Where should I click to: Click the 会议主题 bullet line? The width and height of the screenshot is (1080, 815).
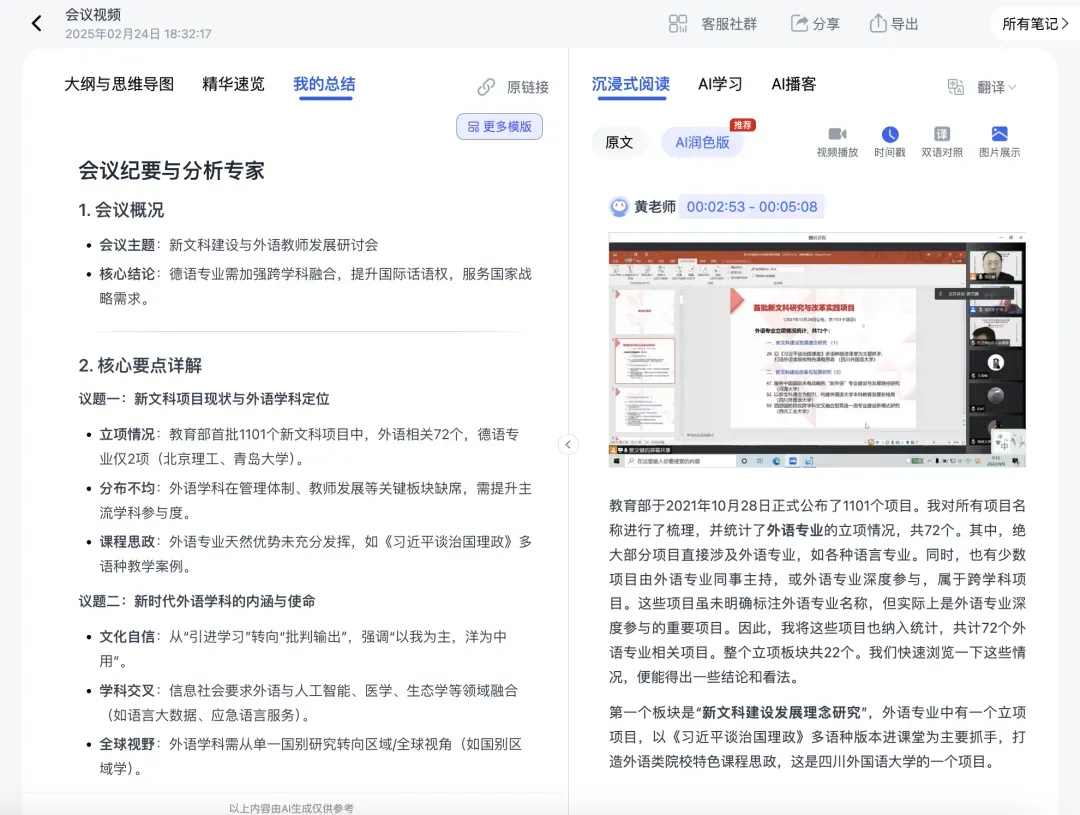[x=238, y=245]
